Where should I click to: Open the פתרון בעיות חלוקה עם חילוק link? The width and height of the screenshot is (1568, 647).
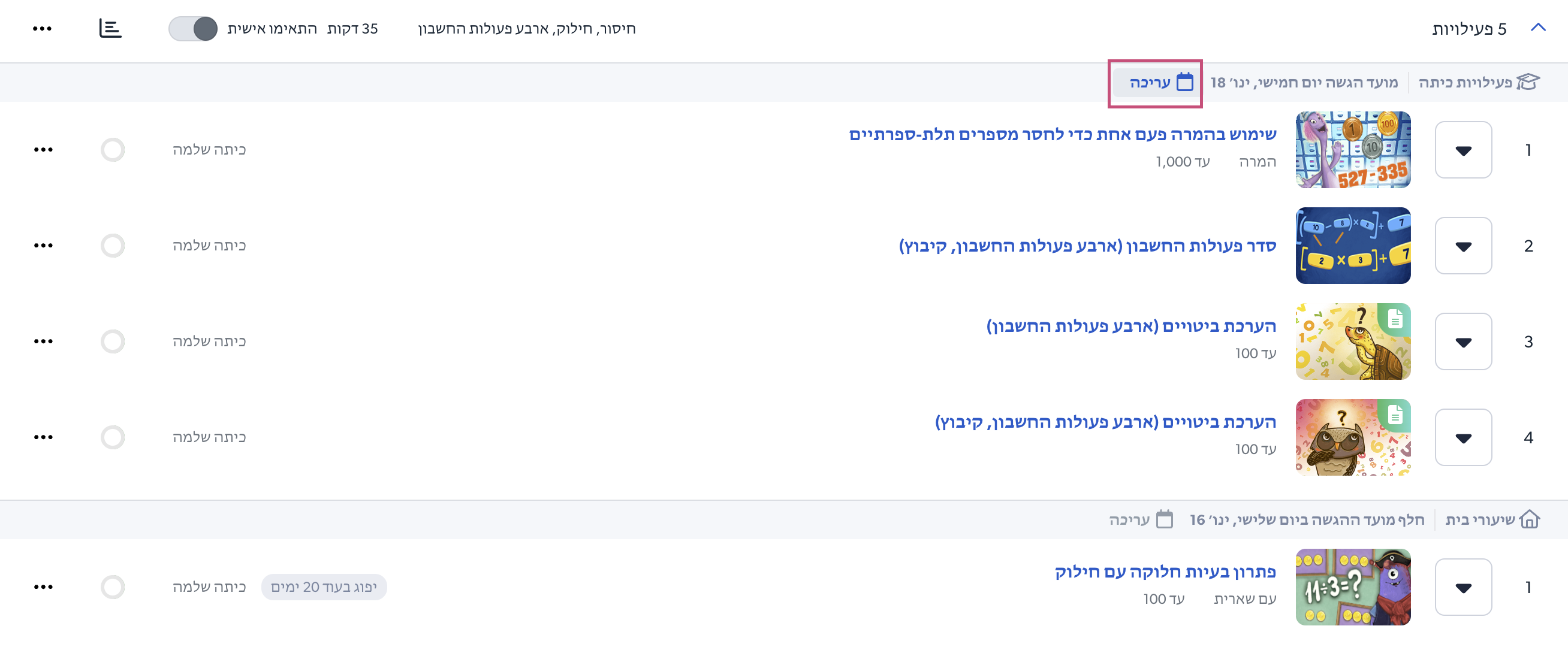tap(1165, 572)
